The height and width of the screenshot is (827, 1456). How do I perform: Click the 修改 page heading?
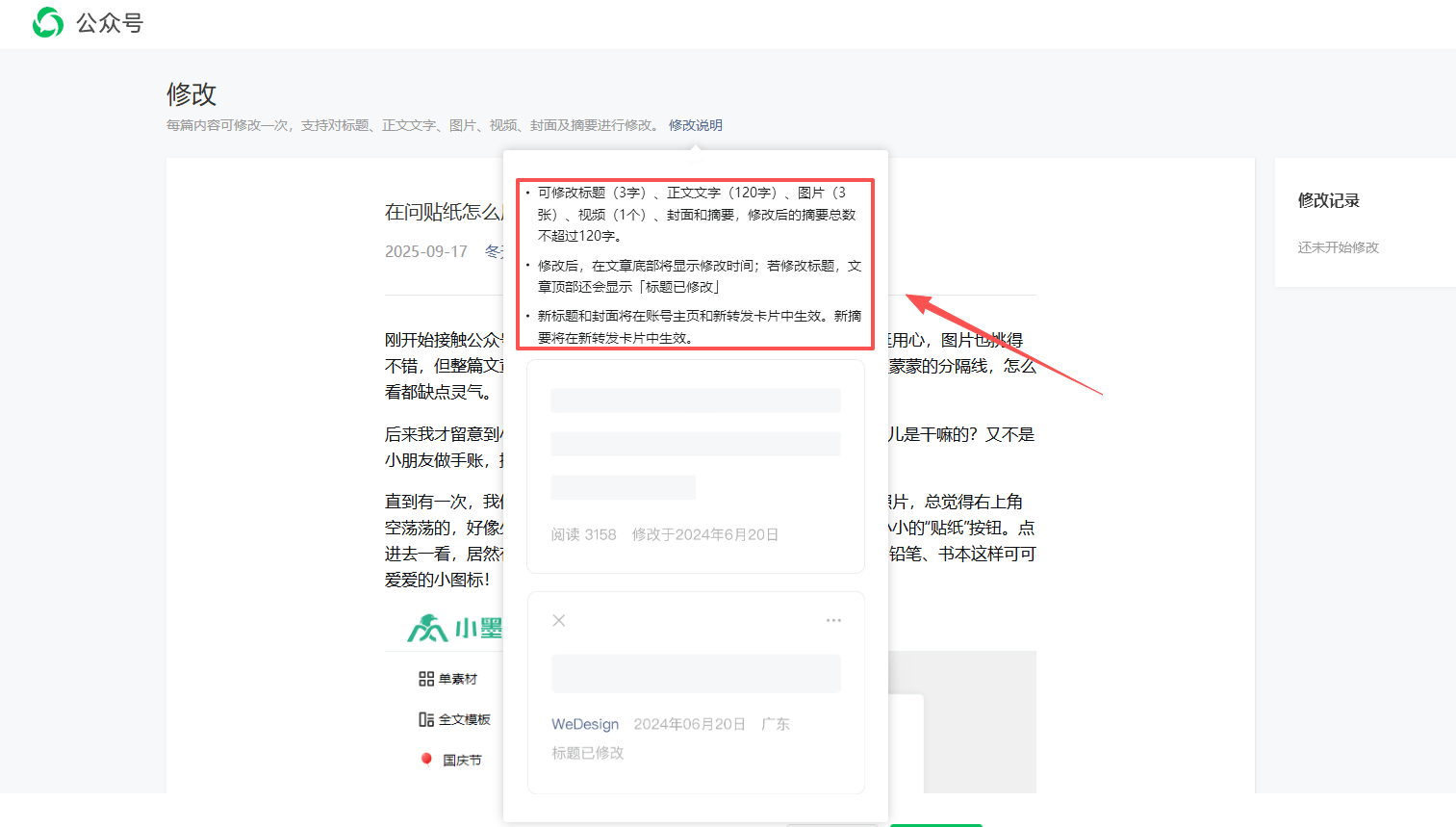(192, 94)
